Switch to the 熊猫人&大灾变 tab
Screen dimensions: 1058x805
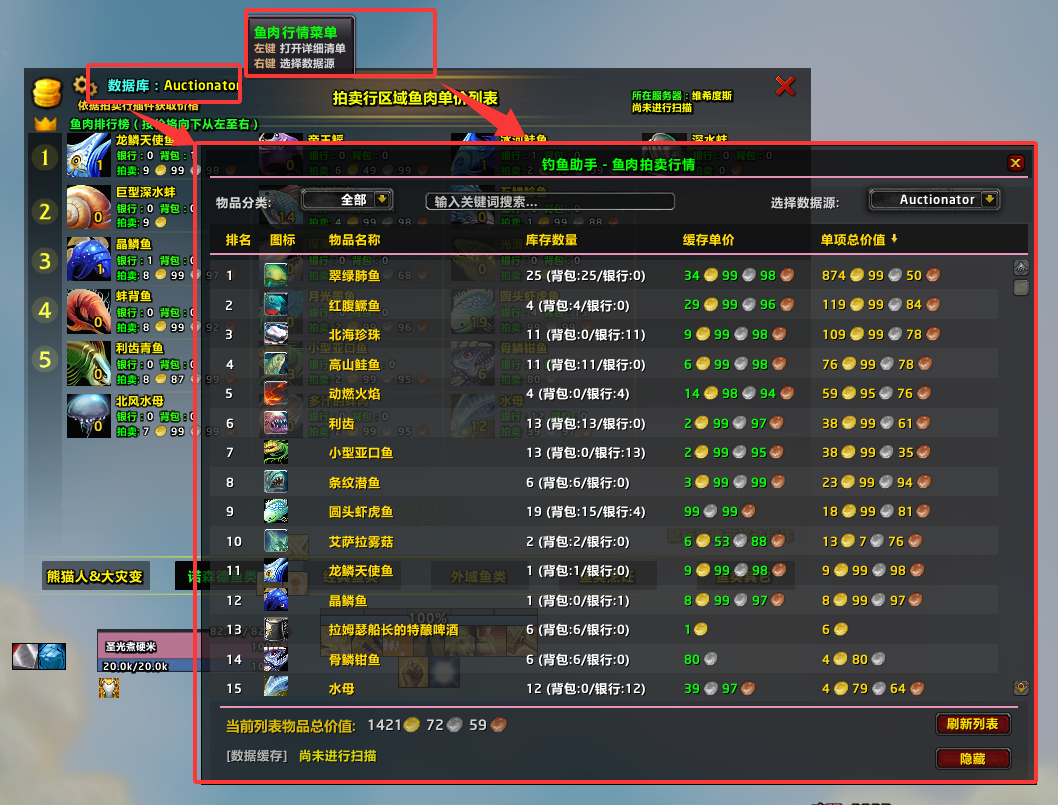(x=95, y=576)
